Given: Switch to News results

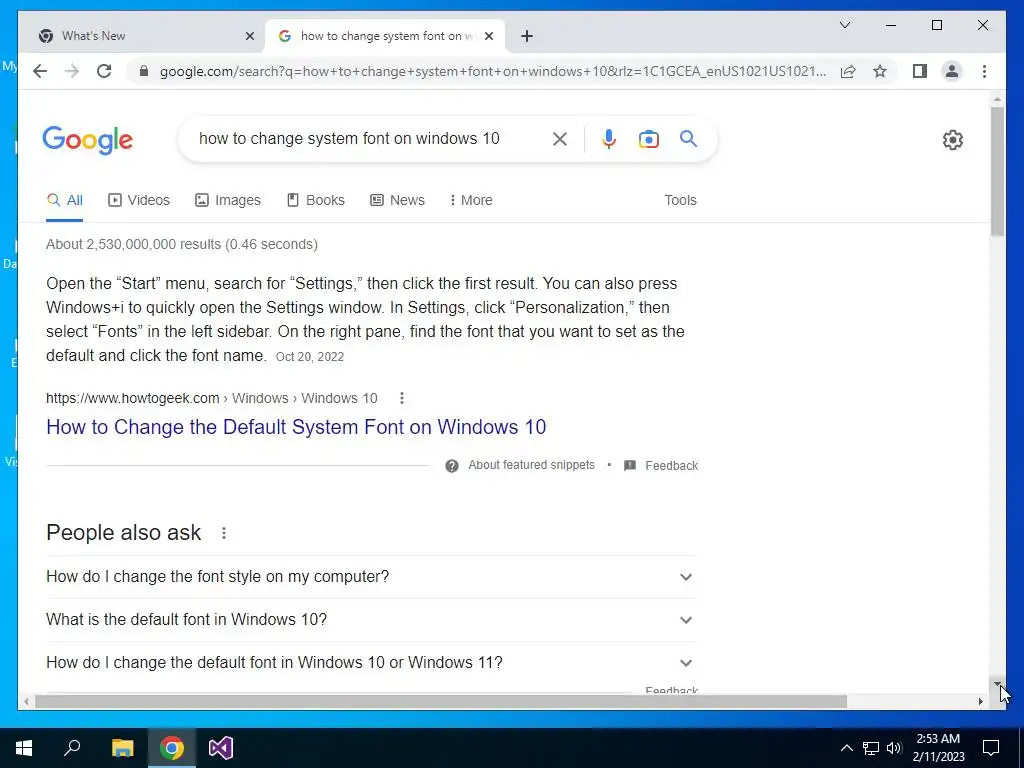Looking at the screenshot, I should coord(397,200).
